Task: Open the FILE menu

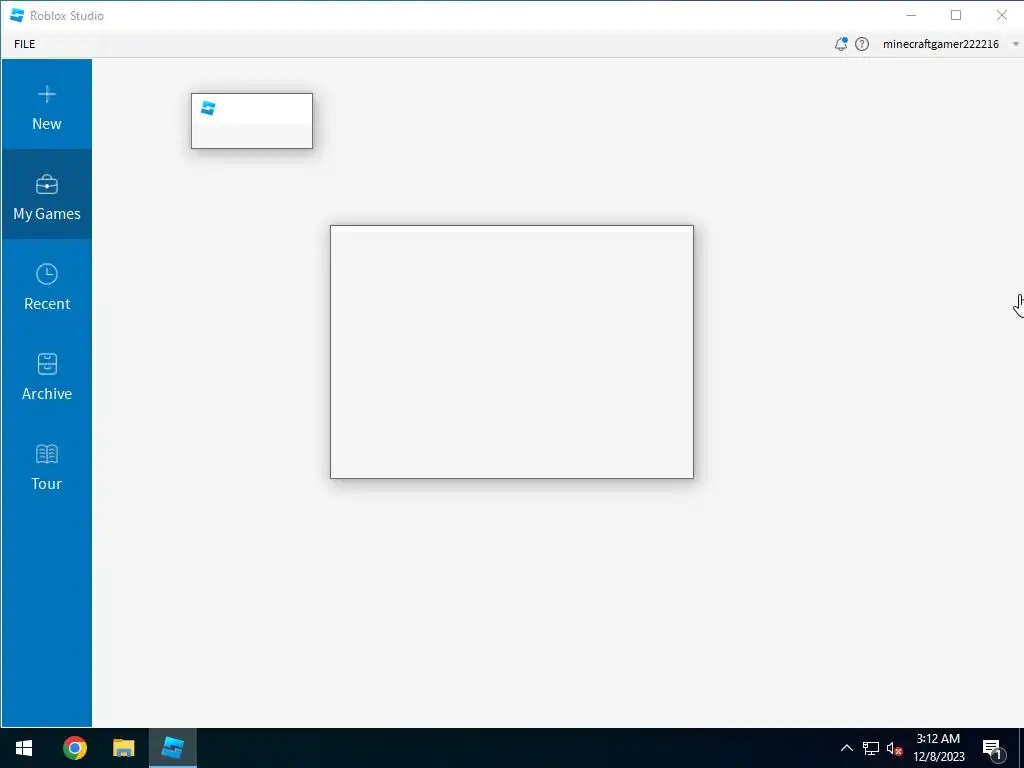Action: point(25,44)
